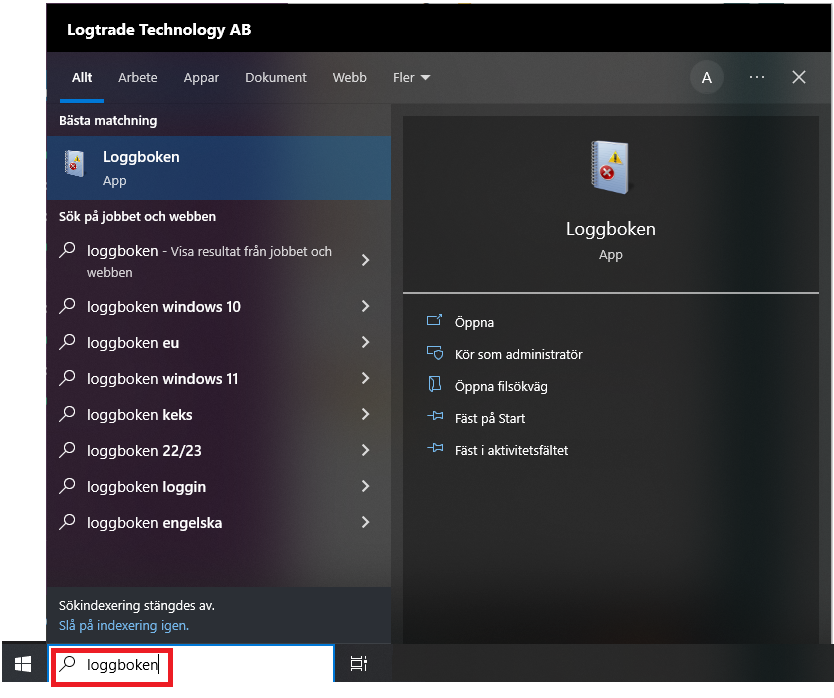Click the account avatar labeled A
The width and height of the screenshot is (834, 698).
(x=706, y=78)
